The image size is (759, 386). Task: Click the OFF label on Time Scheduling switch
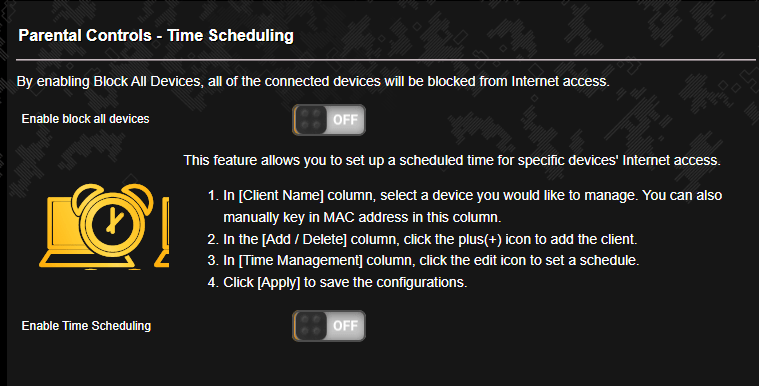pyautogui.click(x=346, y=325)
